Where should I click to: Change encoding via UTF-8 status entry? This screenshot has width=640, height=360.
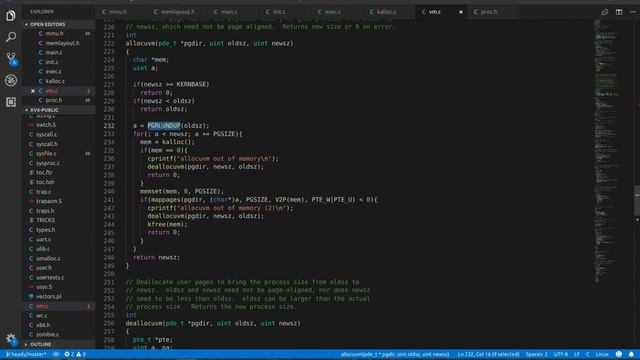coord(560,354)
